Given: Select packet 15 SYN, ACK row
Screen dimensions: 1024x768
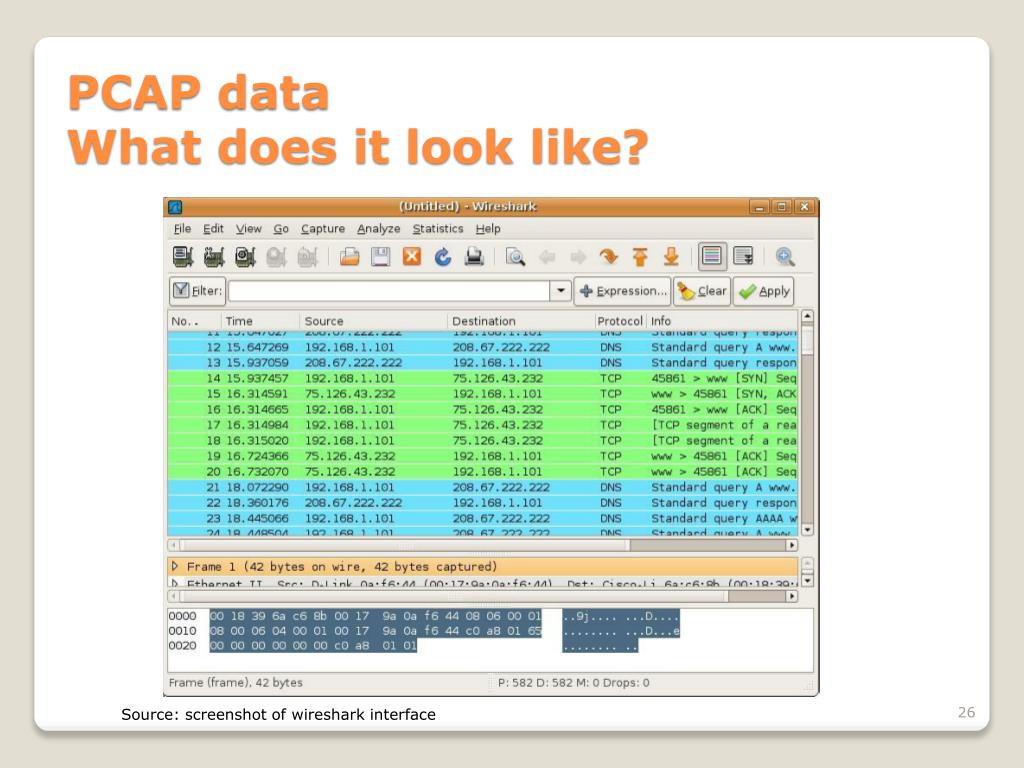Looking at the screenshot, I should tap(483, 394).
